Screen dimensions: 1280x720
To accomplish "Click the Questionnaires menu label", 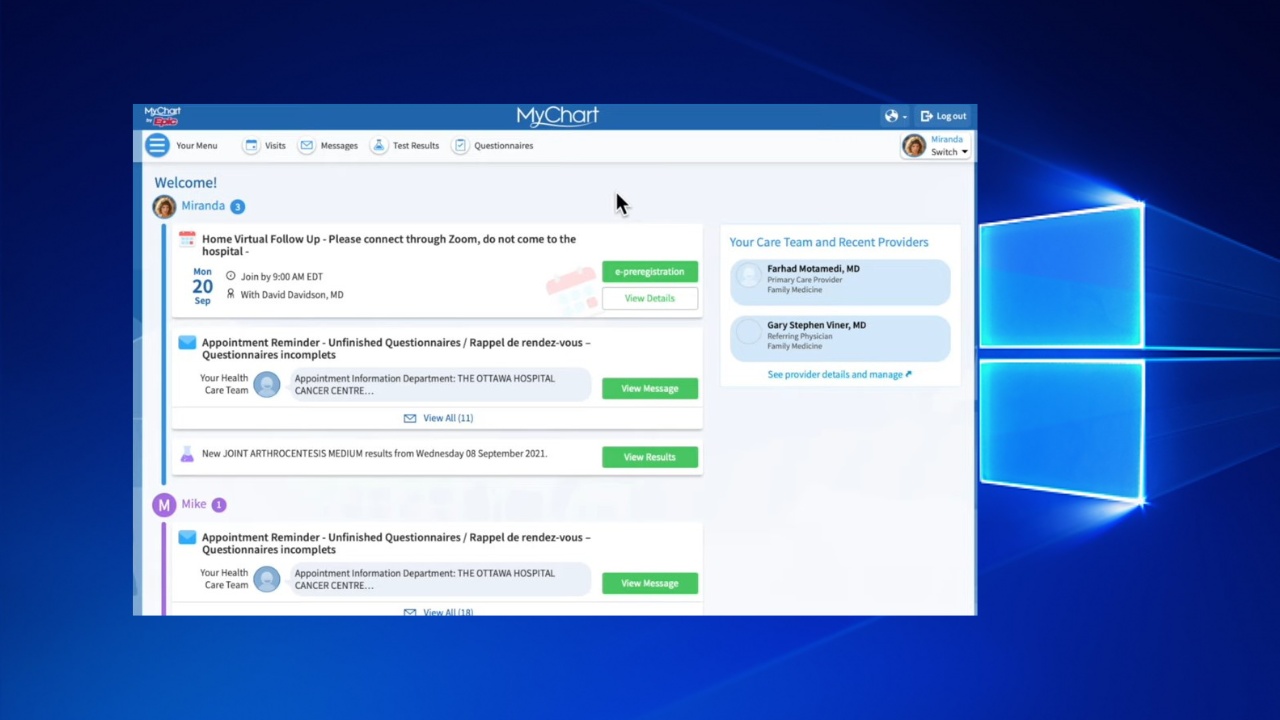I will click(504, 146).
